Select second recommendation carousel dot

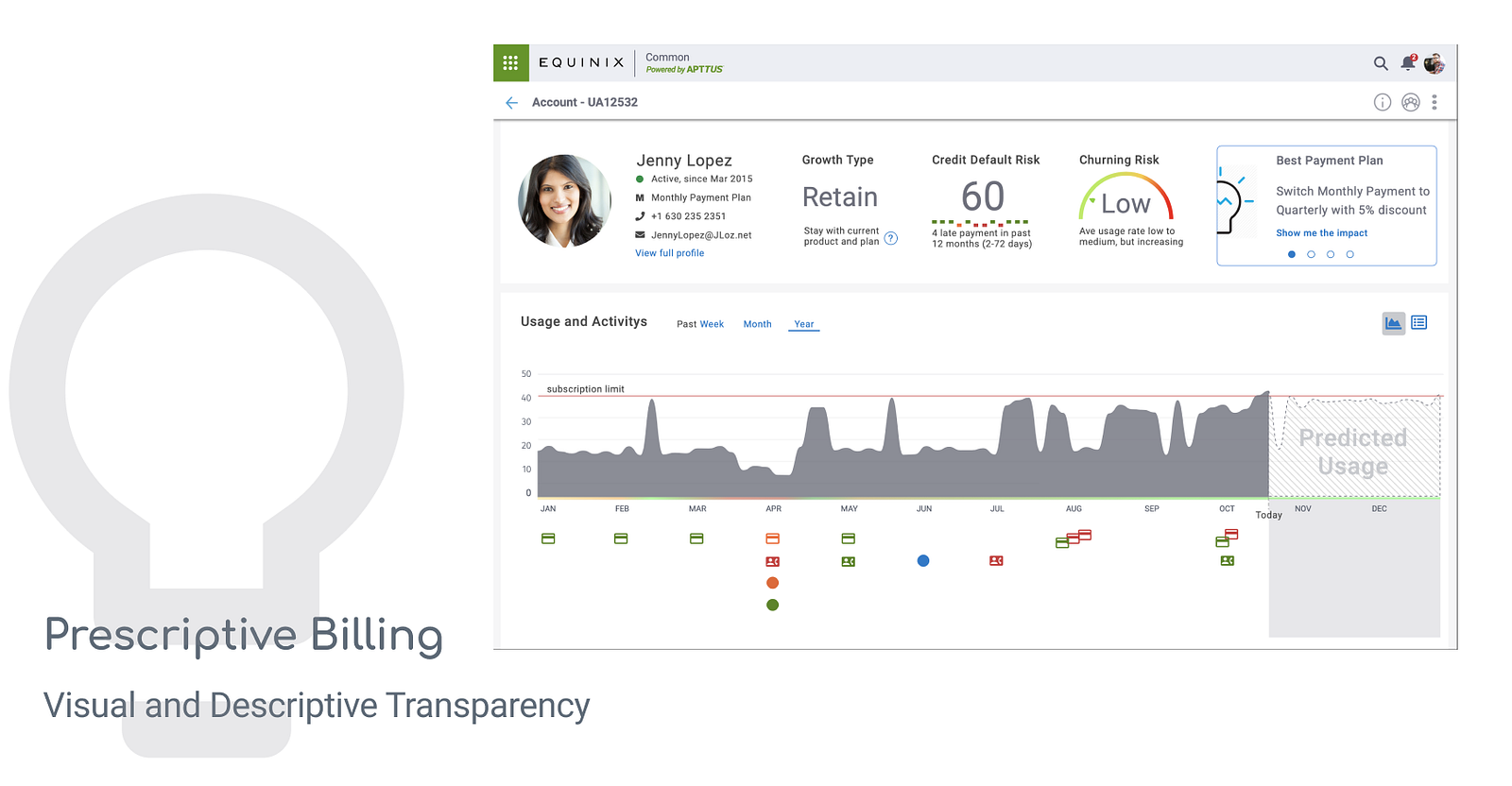point(1311,254)
